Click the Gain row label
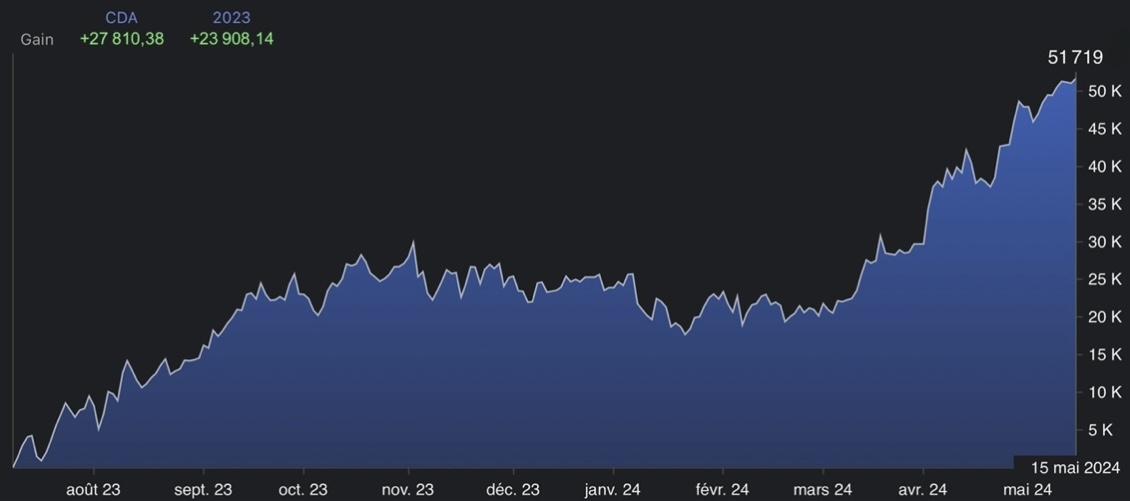The width and height of the screenshot is (1130, 501). pyautogui.click(x=37, y=40)
